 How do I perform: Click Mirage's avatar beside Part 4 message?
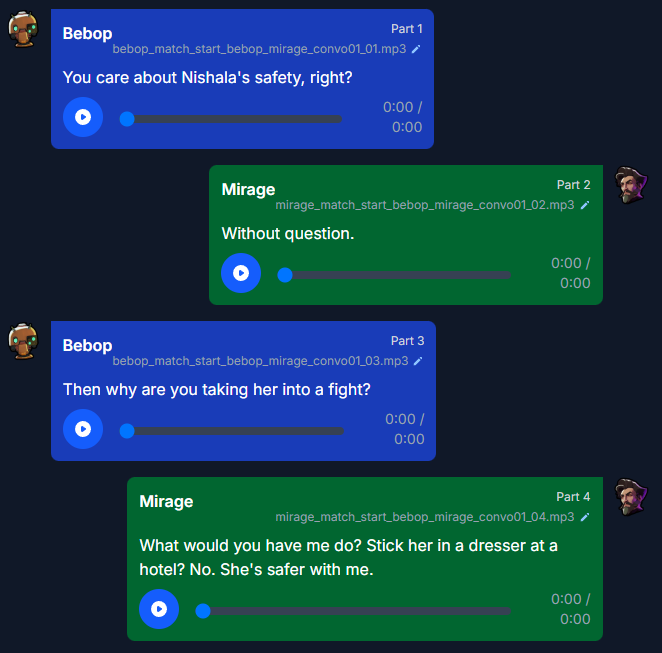coord(631,497)
